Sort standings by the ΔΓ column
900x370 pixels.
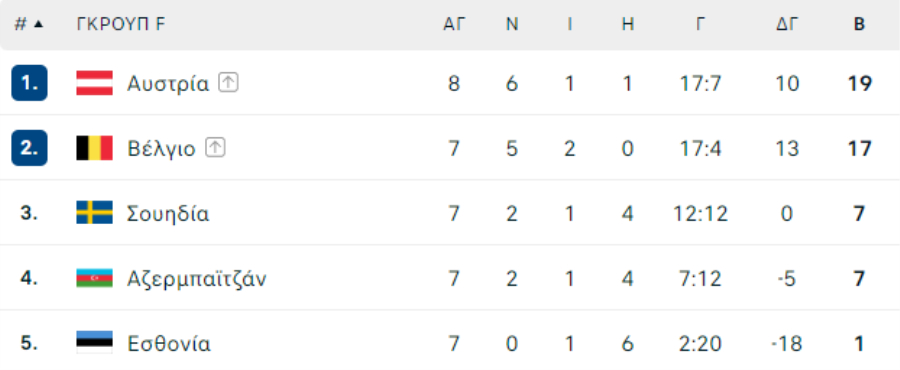(x=787, y=24)
